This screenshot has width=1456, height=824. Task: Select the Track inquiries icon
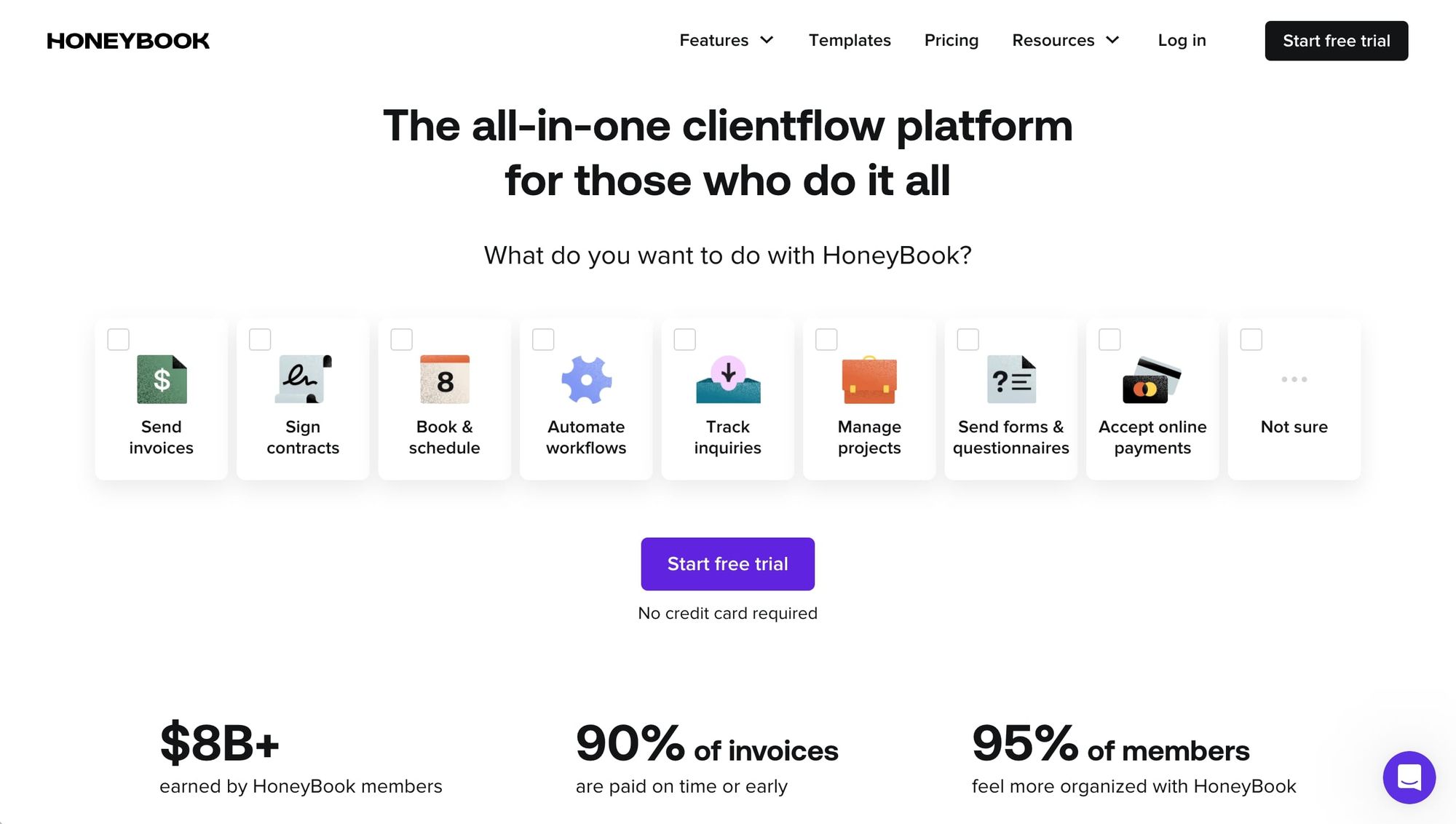(x=727, y=378)
